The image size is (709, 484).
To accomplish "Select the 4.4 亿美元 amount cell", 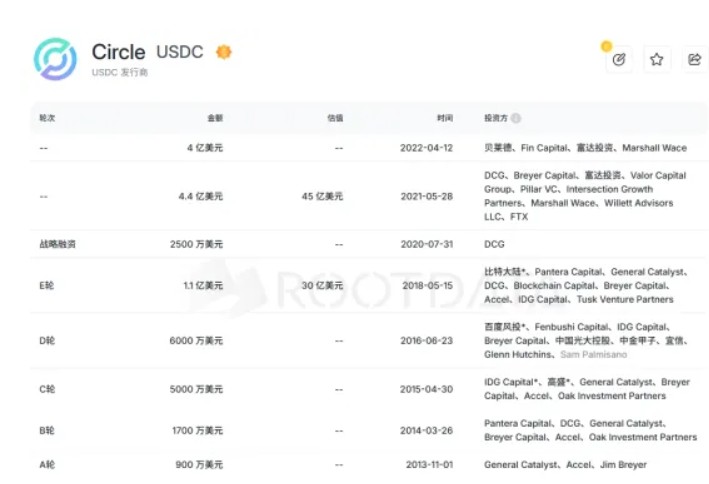I will point(201,196).
